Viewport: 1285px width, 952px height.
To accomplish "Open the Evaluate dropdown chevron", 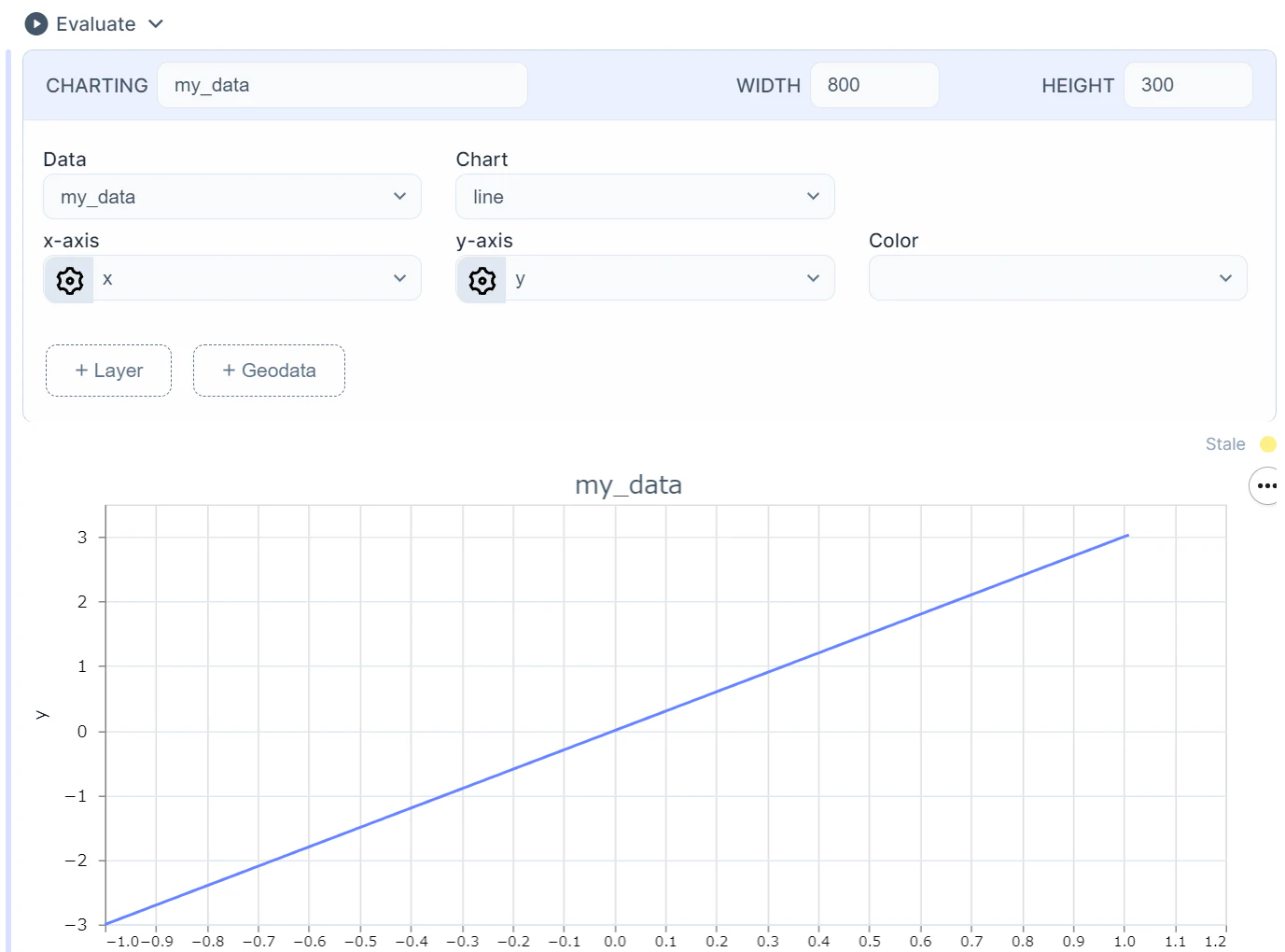I will pos(156,23).
